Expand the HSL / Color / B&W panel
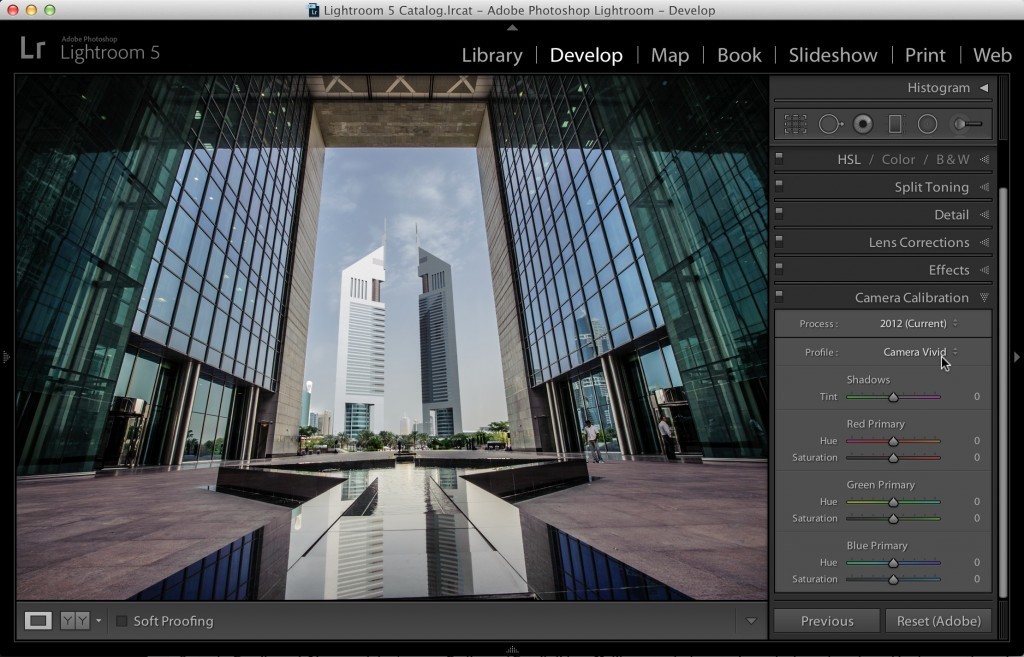This screenshot has width=1024, height=657. [984, 159]
